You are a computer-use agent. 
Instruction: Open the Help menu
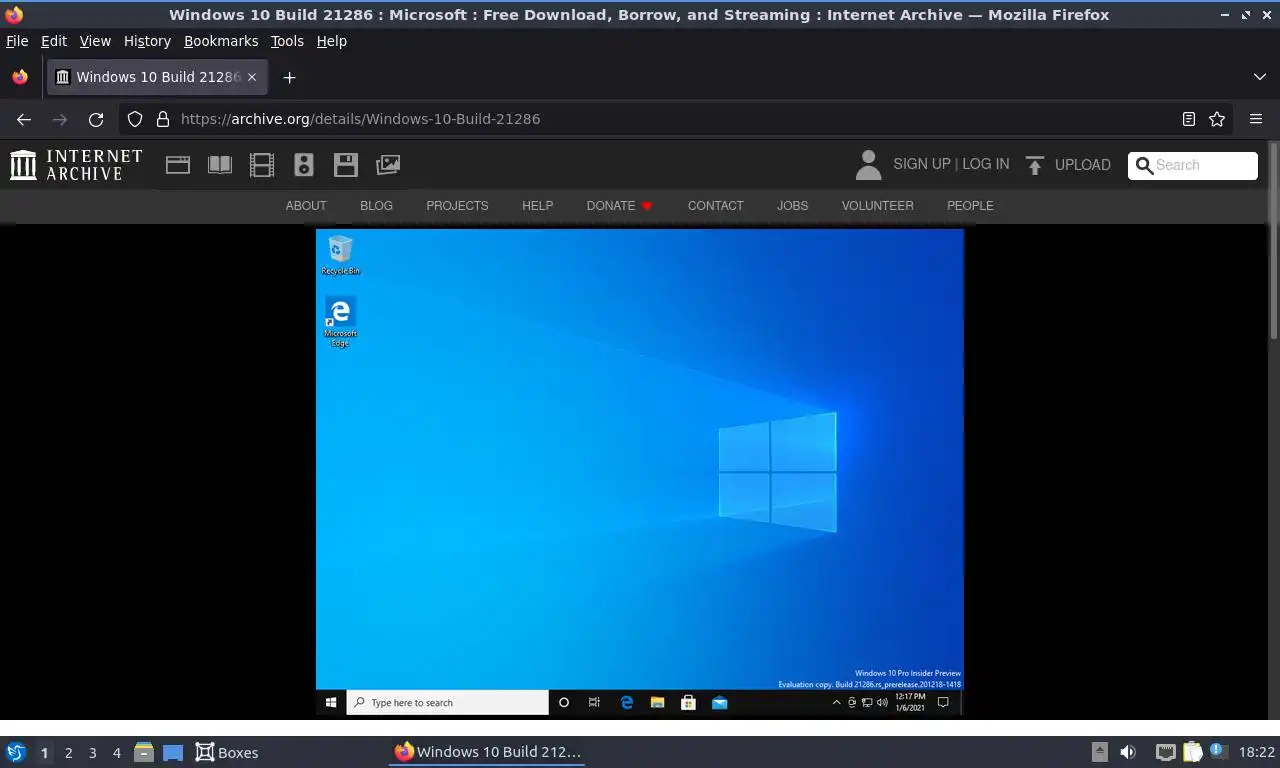click(332, 41)
